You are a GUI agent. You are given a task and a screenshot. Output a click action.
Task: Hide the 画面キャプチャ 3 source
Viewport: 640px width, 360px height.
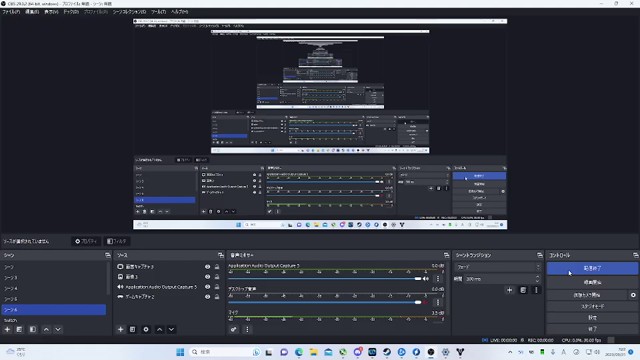pos(207,267)
